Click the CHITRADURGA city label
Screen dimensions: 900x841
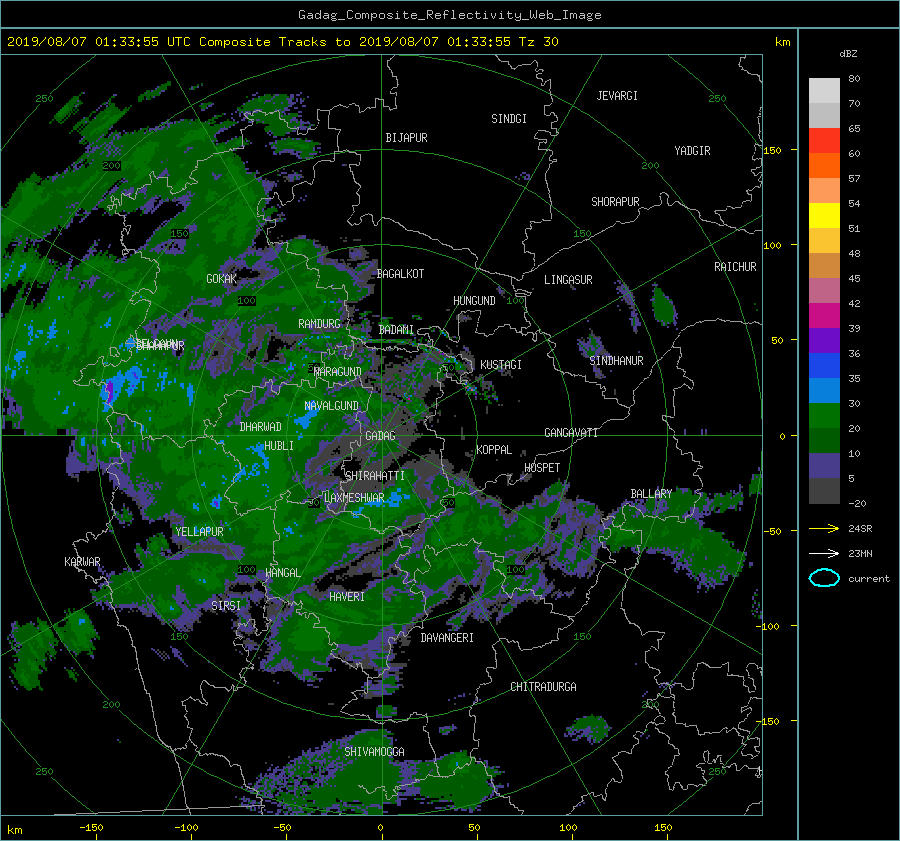pyautogui.click(x=543, y=687)
